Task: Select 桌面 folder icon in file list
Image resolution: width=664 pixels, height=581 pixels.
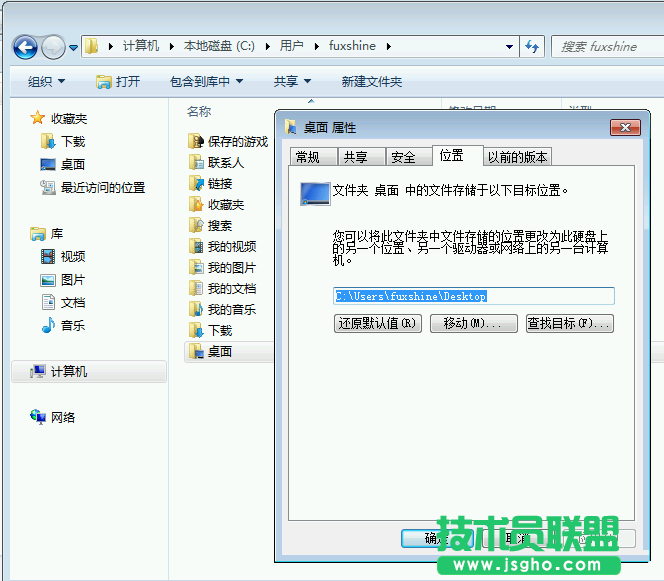Action: [195, 351]
